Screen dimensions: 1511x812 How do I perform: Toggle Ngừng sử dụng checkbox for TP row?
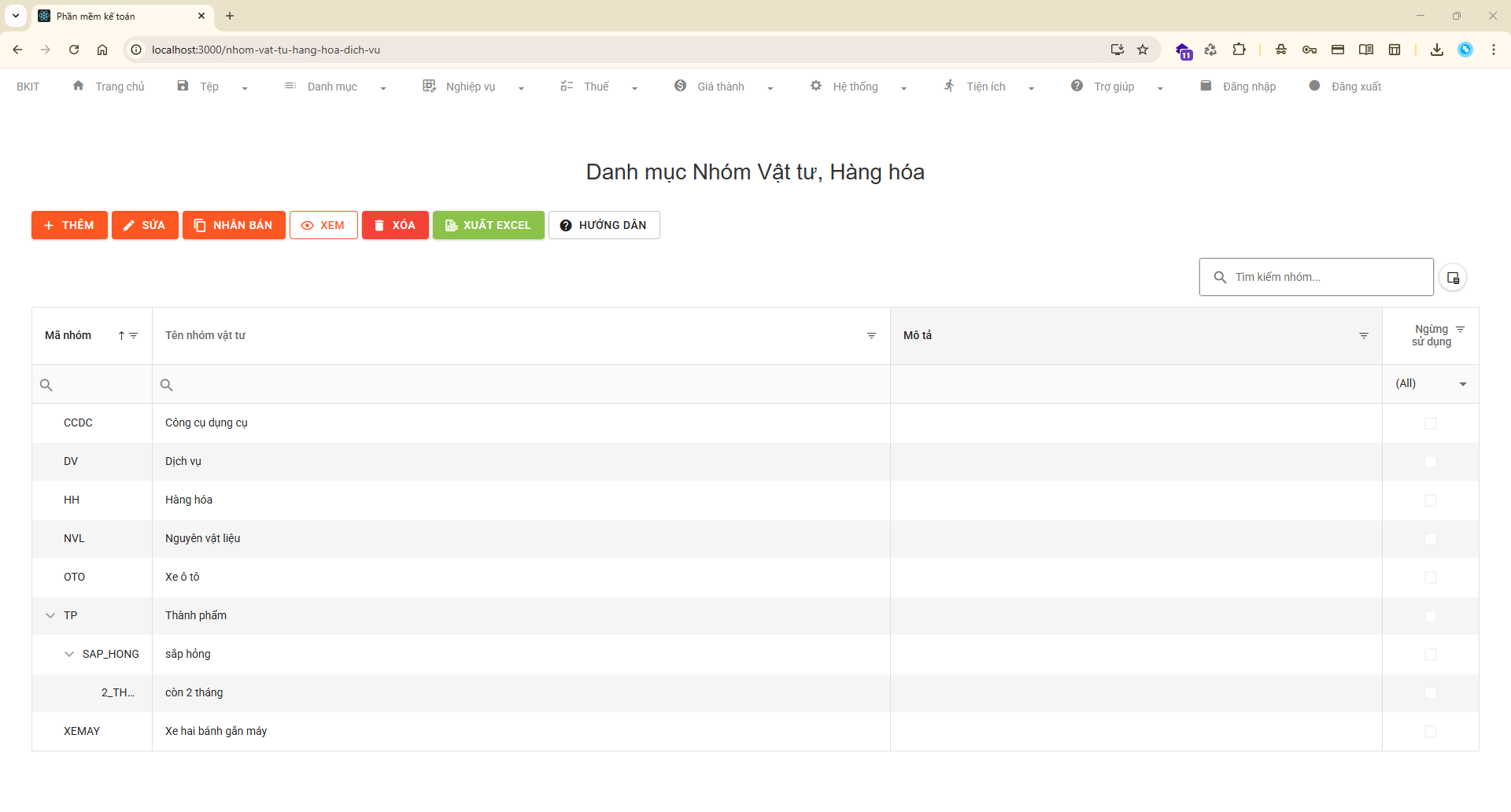(1431, 616)
